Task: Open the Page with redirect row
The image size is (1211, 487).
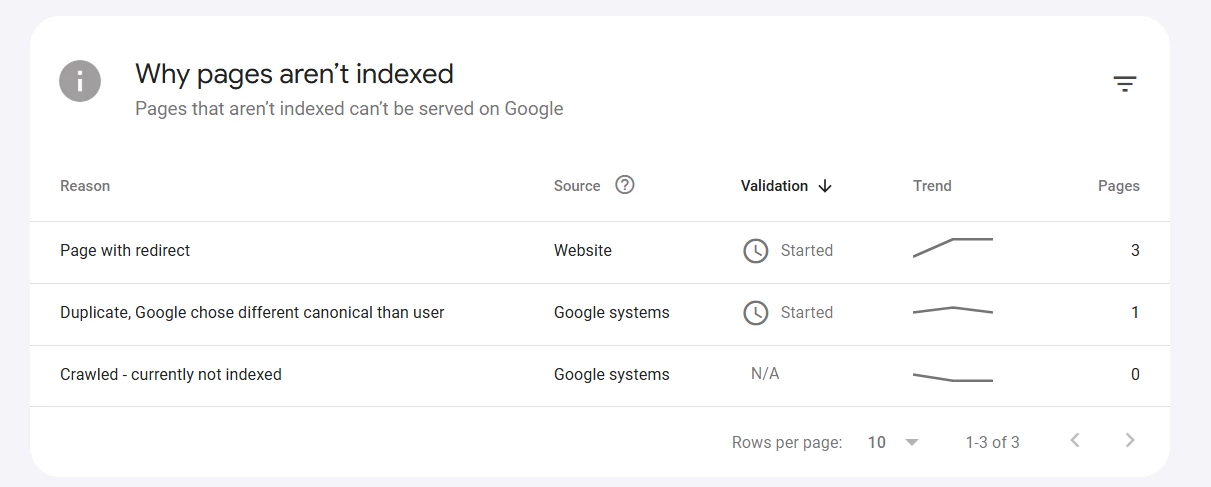Action: (x=125, y=251)
